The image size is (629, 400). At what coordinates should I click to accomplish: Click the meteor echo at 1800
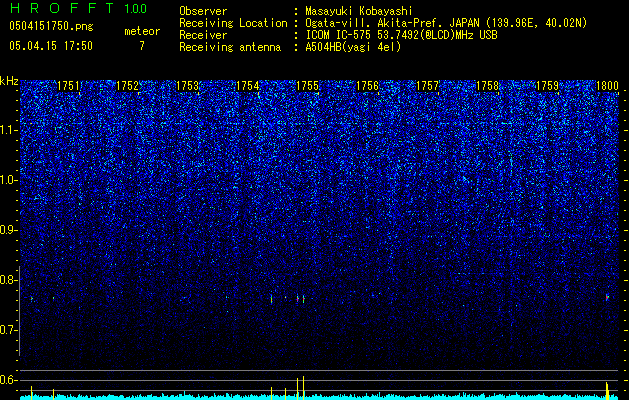(607, 297)
